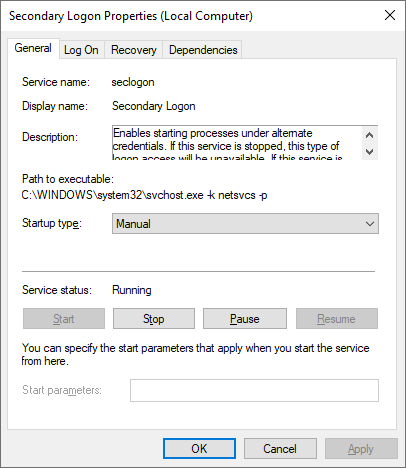Focus the Start parameters text field
This screenshot has height=468, width=406.
(x=254, y=390)
